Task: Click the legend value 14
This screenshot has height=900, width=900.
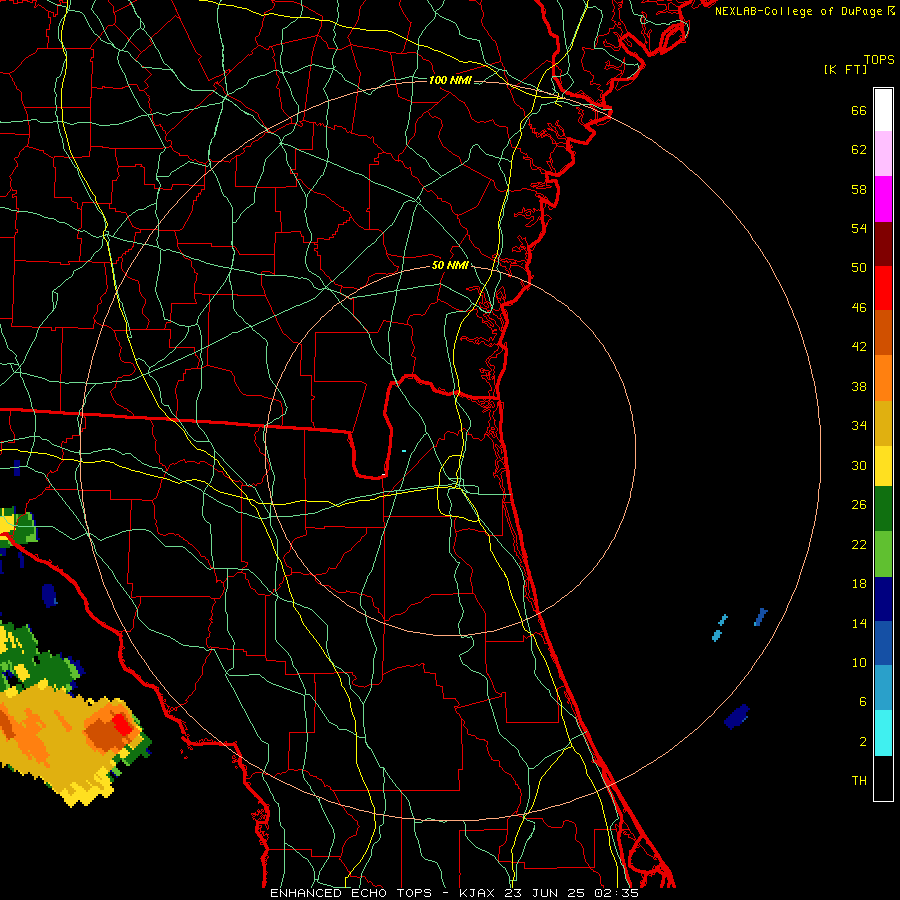Action: tap(859, 623)
